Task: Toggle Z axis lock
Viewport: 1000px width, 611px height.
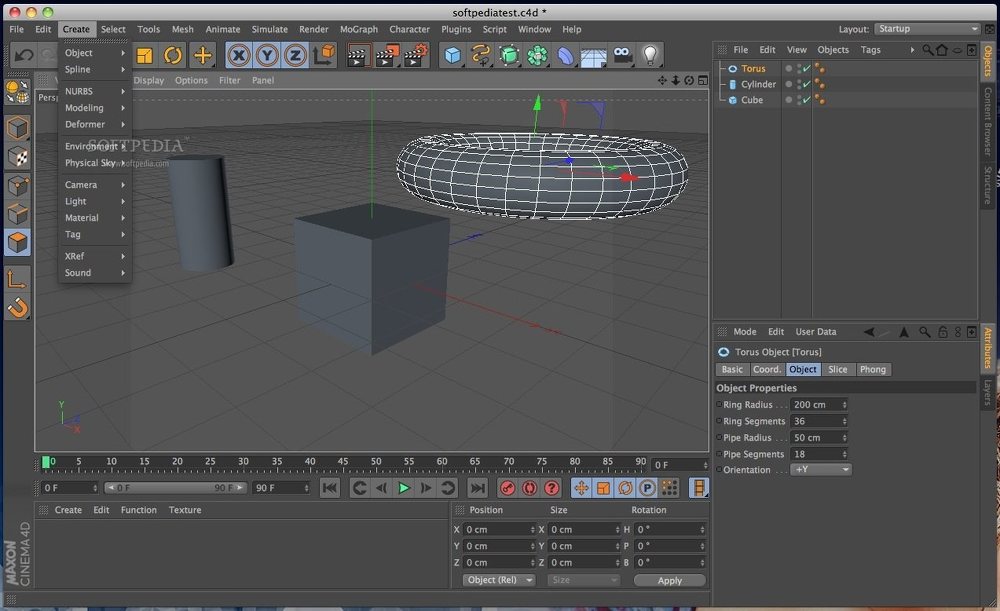Action: [295, 55]
